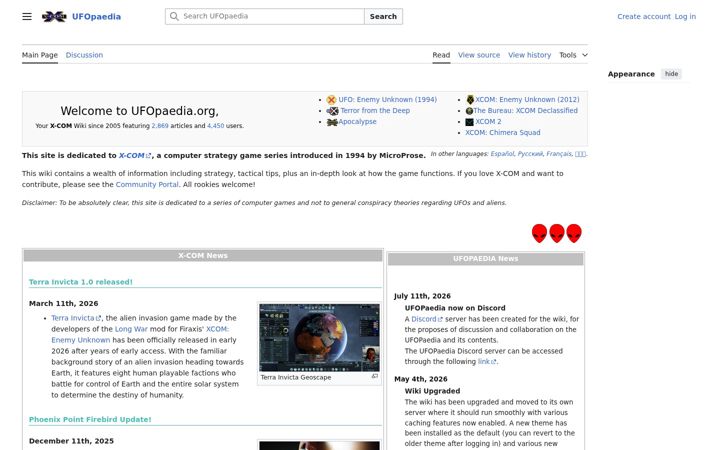Click The Bureau game icon
Viewport: 720px width, 450px height.
tap(469, 111)
